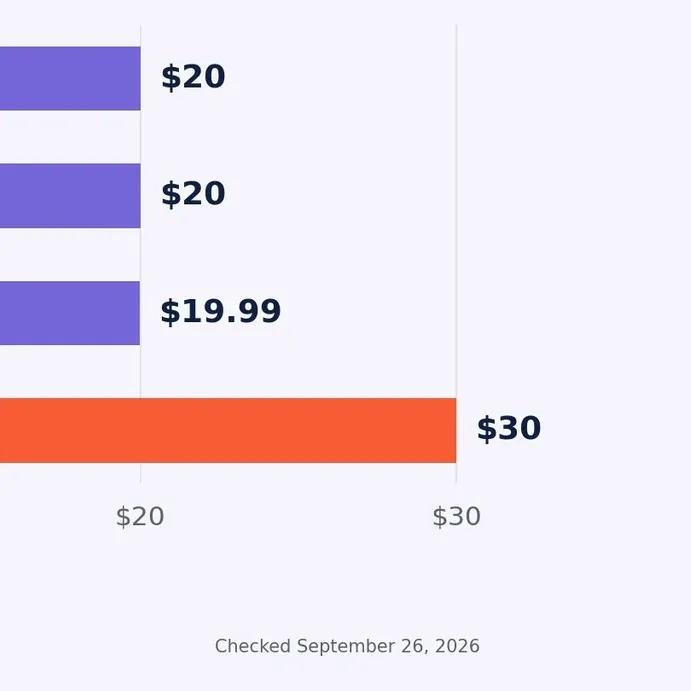This screenshot has width=691, height=691.
Task: Select the topmost $20 value label
Action: (x=193, y=78)
